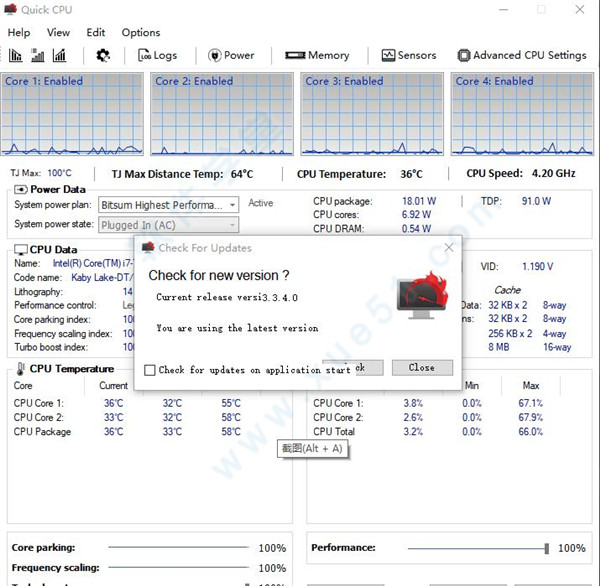The image size is (600, 586).
Task: Open settings with the gear icon
Action: pyautogui.click(x=102, y=56)
